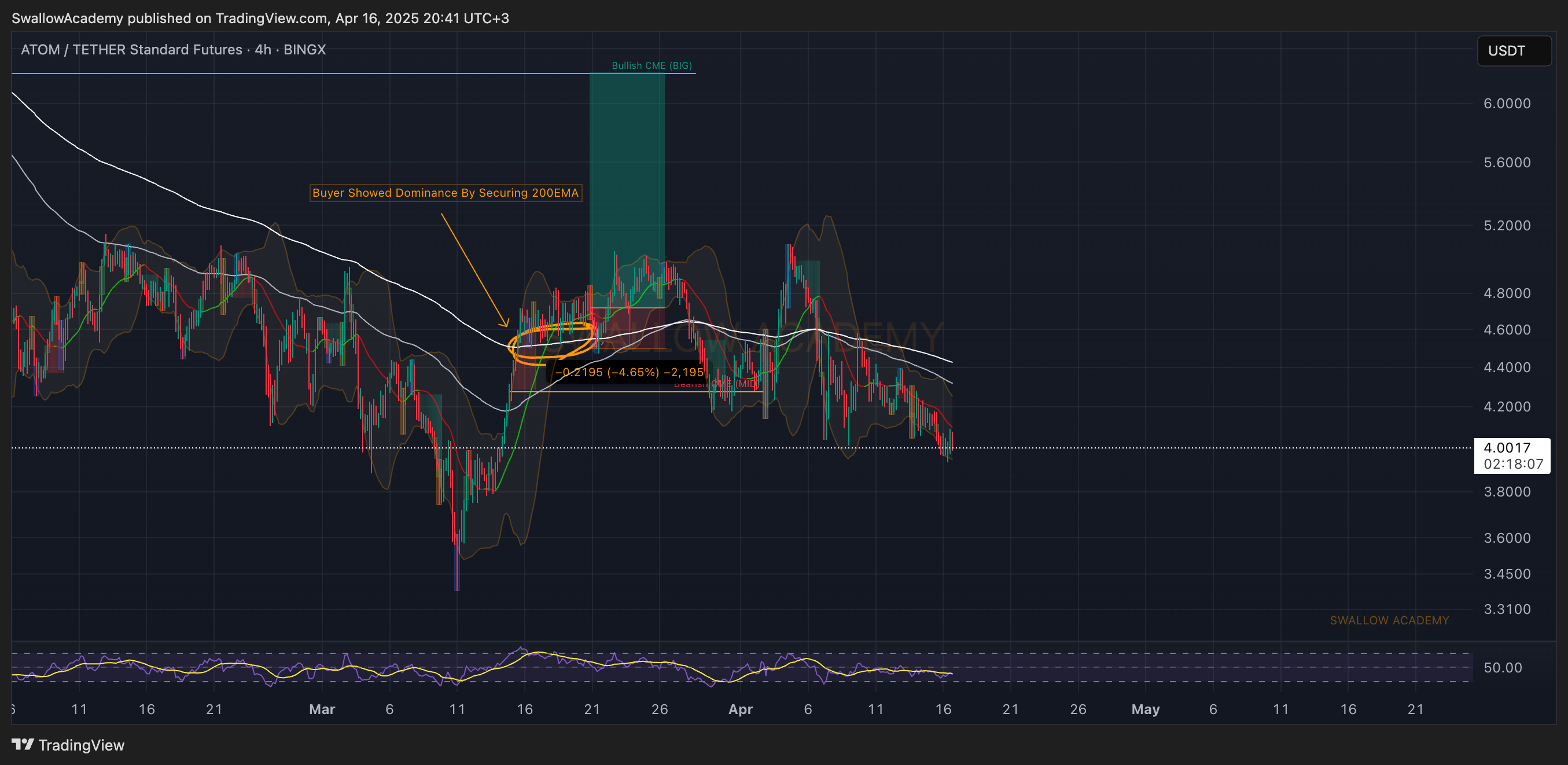Click the 3.3100 price axis label
This screenshot has height=765, width=1568.
tap(1507, 609)
